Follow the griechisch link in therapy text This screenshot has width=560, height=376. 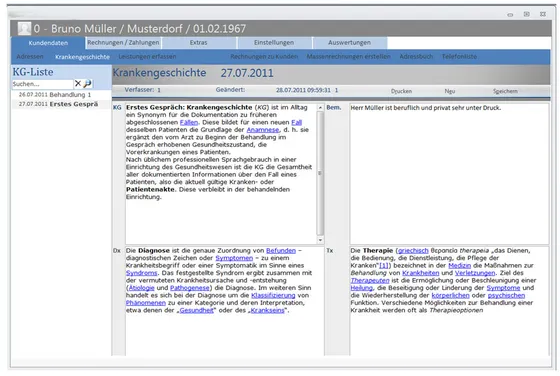(413, 251)
